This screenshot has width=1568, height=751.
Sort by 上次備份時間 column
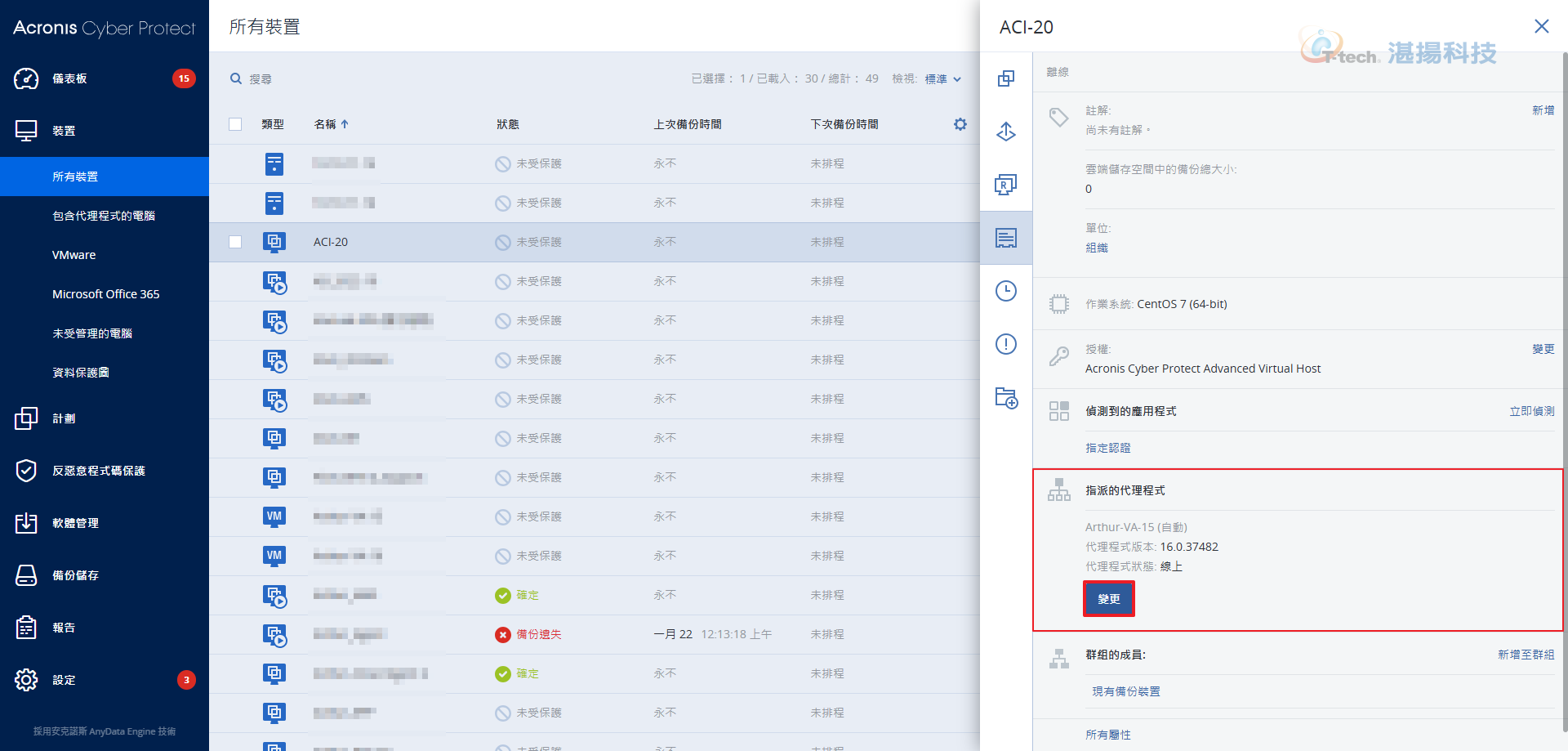pos(688,124)
